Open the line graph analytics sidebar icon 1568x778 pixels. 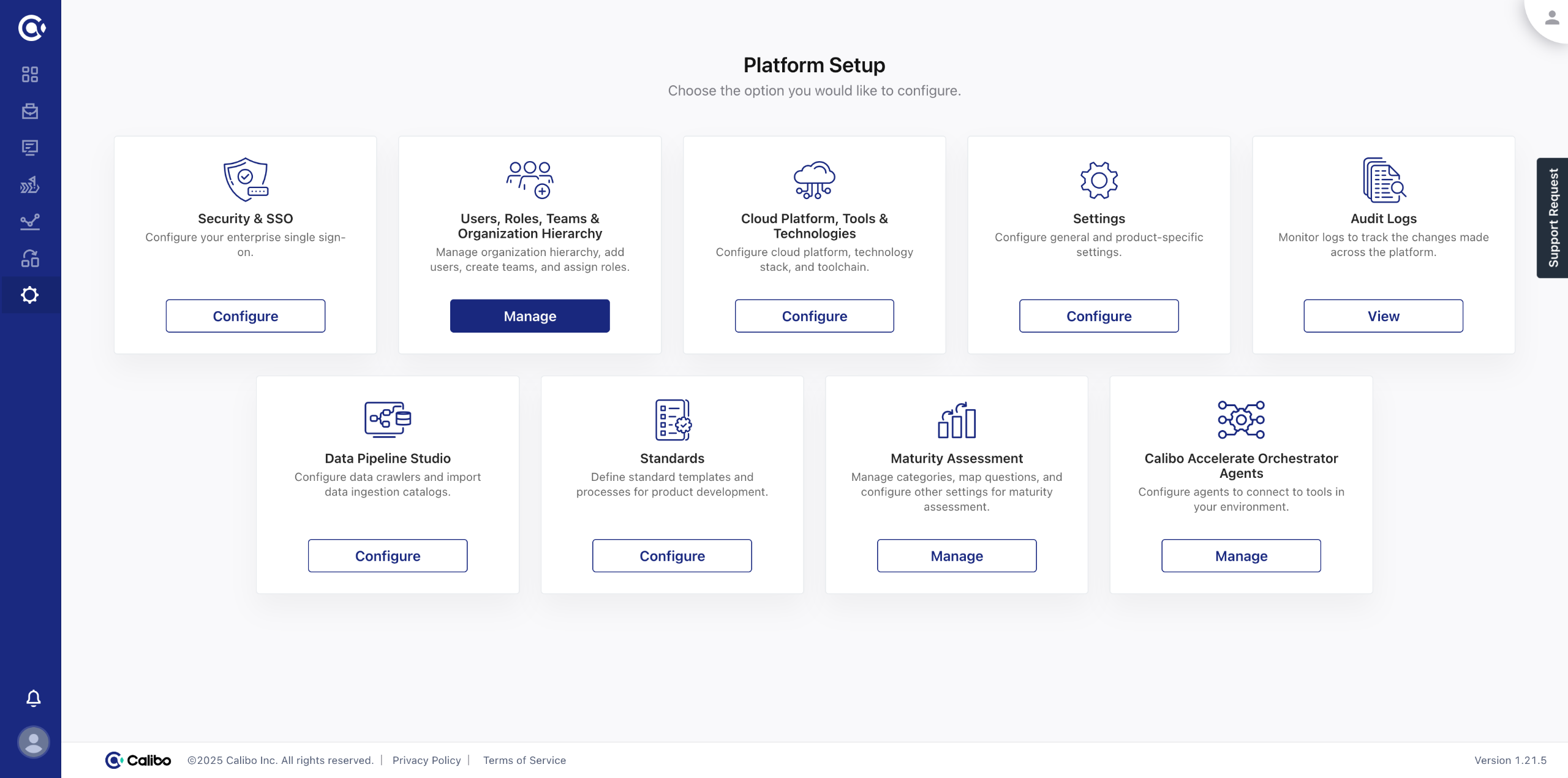click(x=30, y=221)
